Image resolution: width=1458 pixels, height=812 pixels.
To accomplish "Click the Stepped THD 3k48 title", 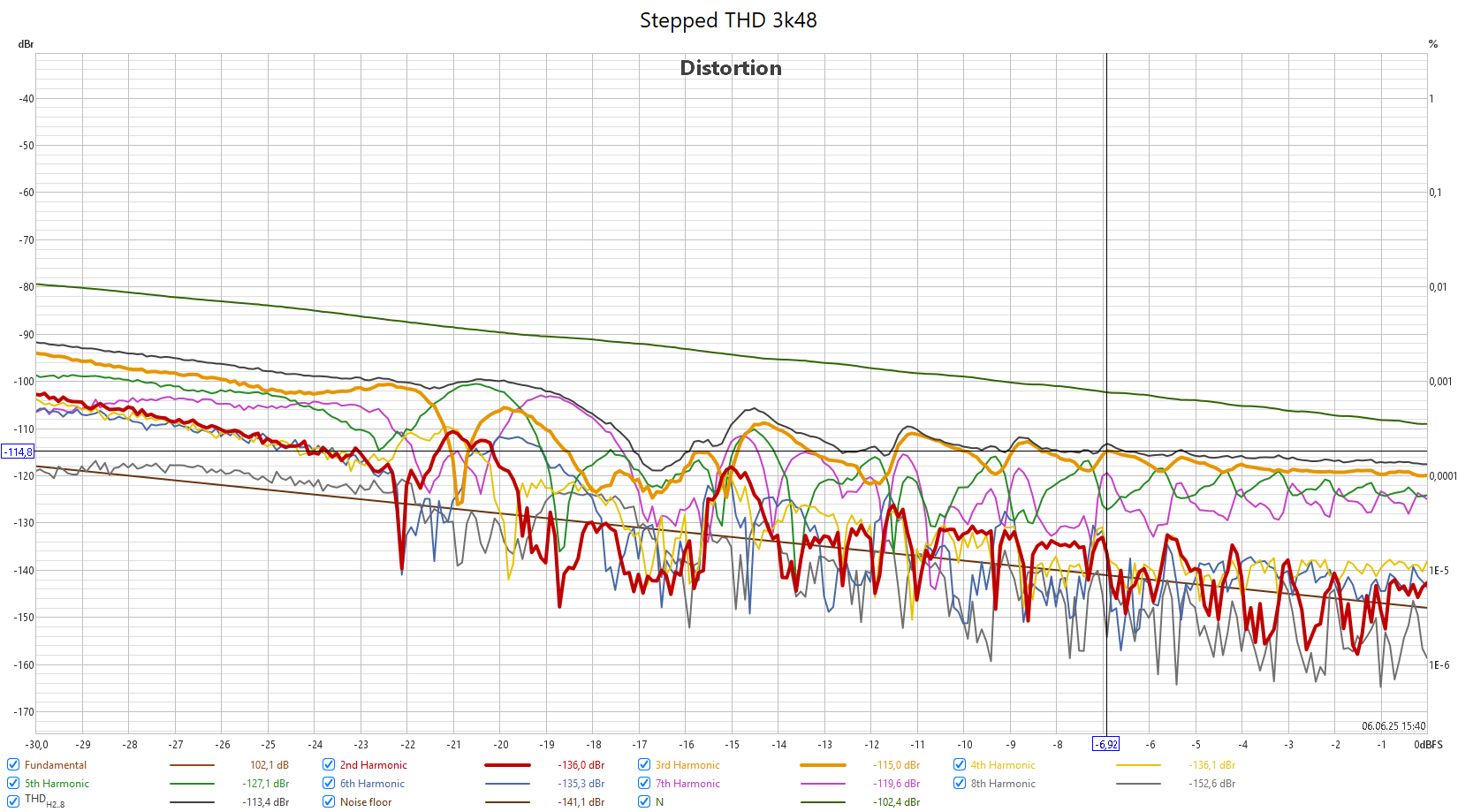I will point(728,20).
